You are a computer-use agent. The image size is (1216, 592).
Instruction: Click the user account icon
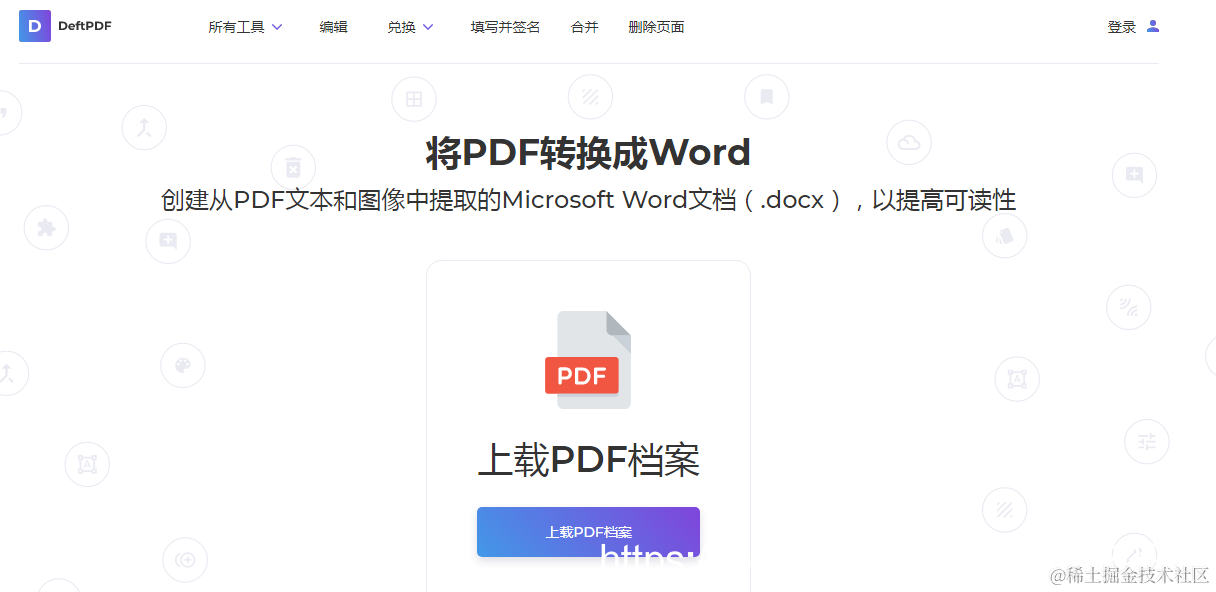click(1153, 26)
